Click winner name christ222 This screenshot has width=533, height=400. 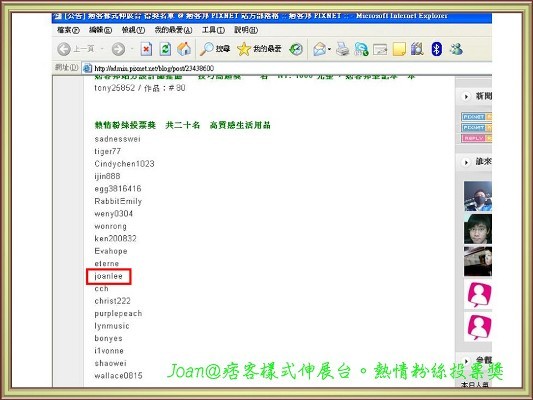click(x=113, y=301)
